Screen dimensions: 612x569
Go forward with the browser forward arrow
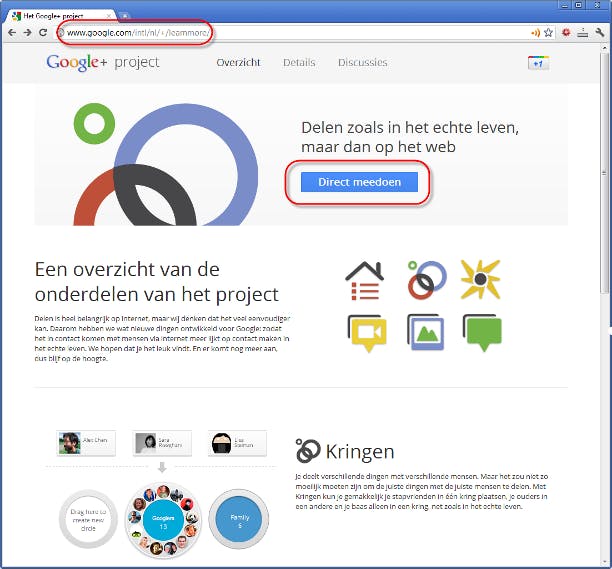pyautogui.click(x=27, y=32)
